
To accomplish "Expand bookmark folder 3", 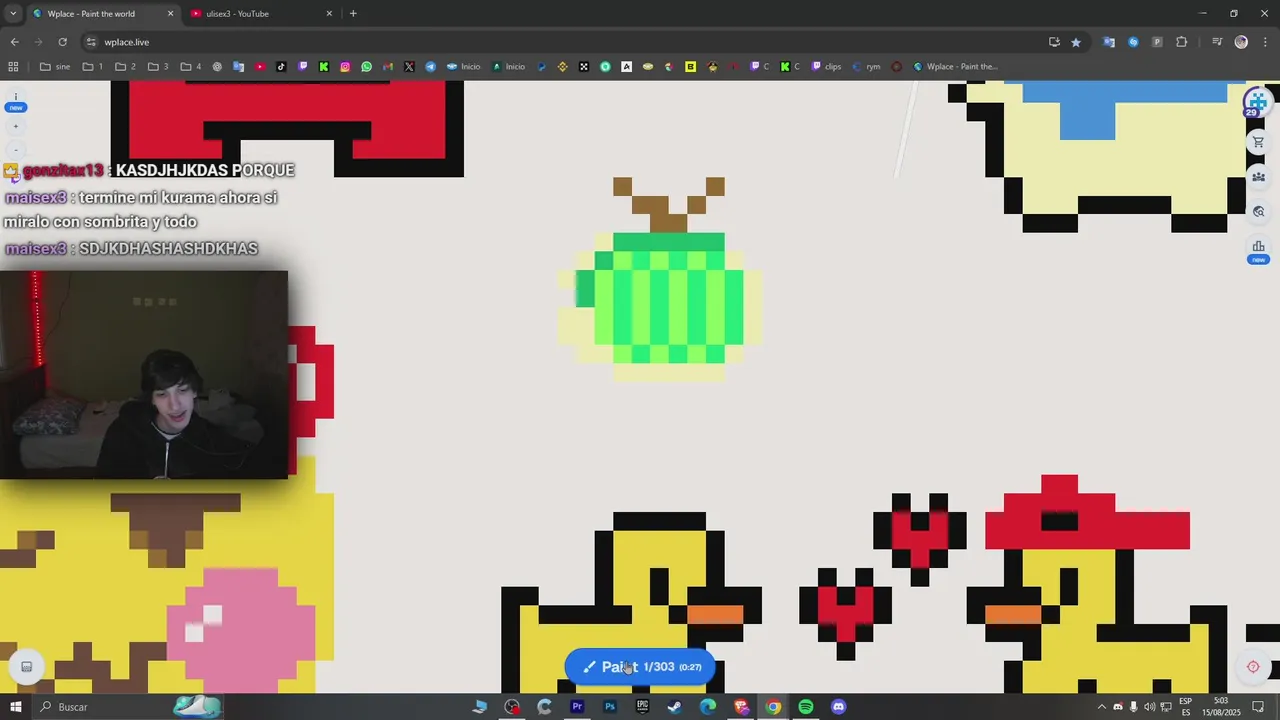I will click(158, 67).
